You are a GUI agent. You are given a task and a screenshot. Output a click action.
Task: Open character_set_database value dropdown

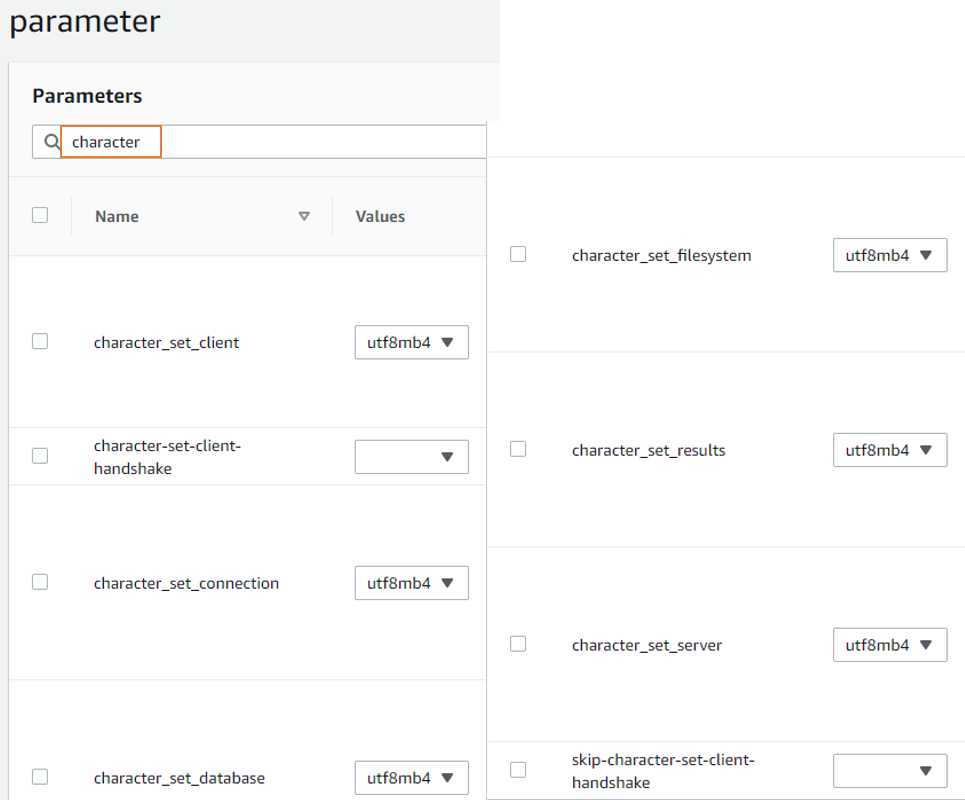pyautogui.click(x=412, y=778)
